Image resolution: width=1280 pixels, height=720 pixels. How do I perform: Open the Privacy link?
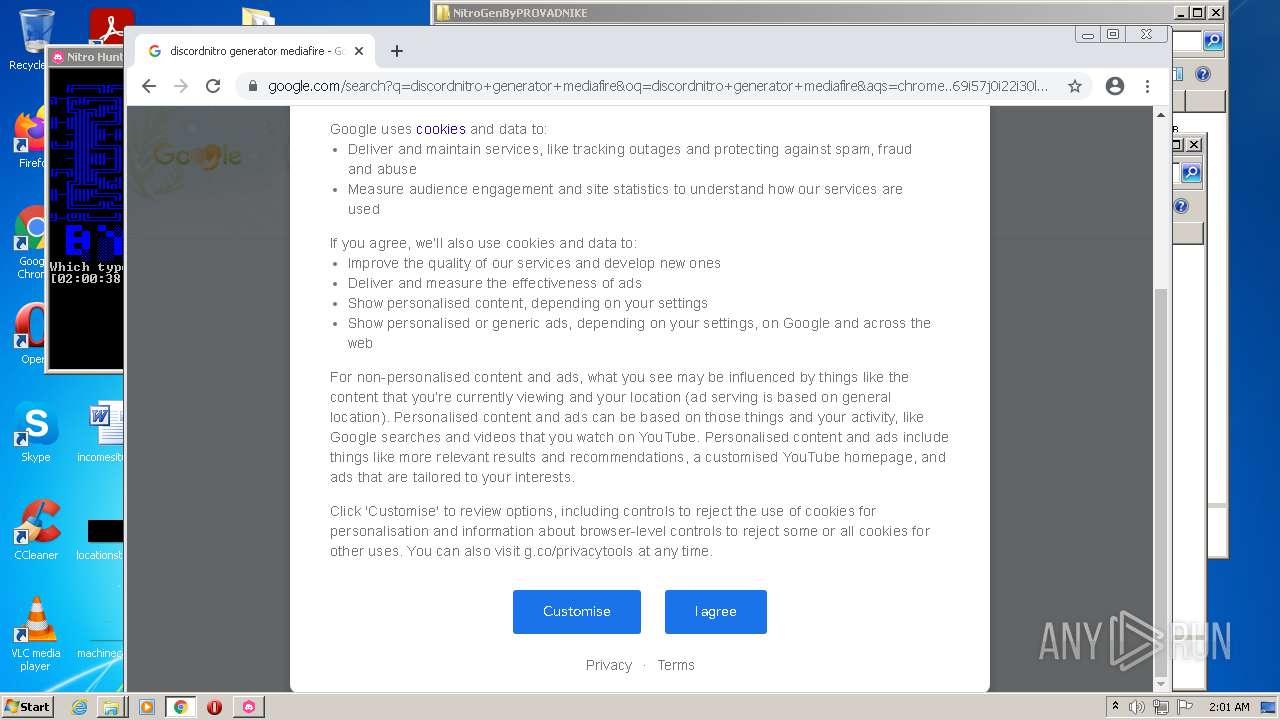click(x=609, y=665)
